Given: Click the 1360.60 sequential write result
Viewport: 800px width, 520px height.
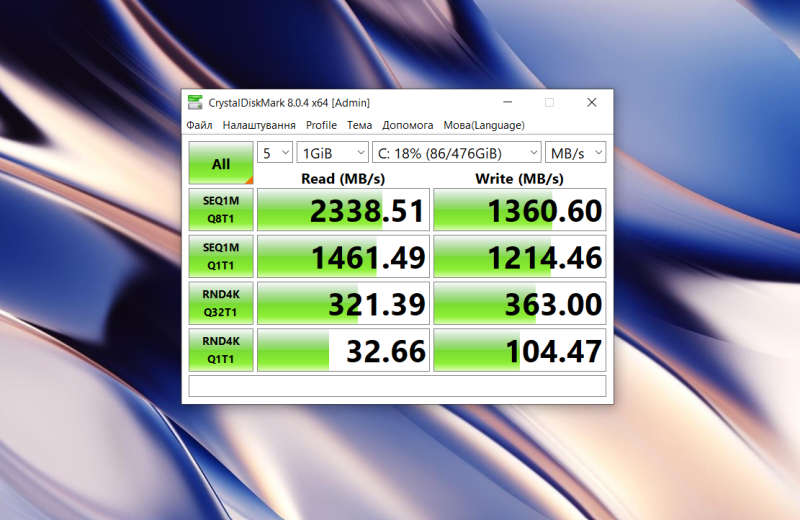Looking at the screenshot, I should pos(519,210).
